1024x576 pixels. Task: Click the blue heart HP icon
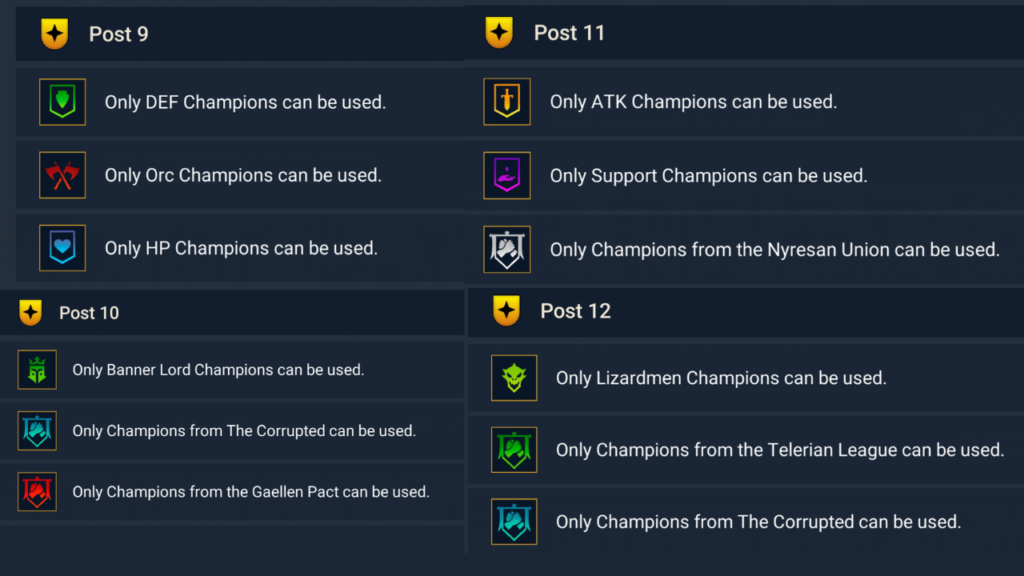tap(62, 248)
